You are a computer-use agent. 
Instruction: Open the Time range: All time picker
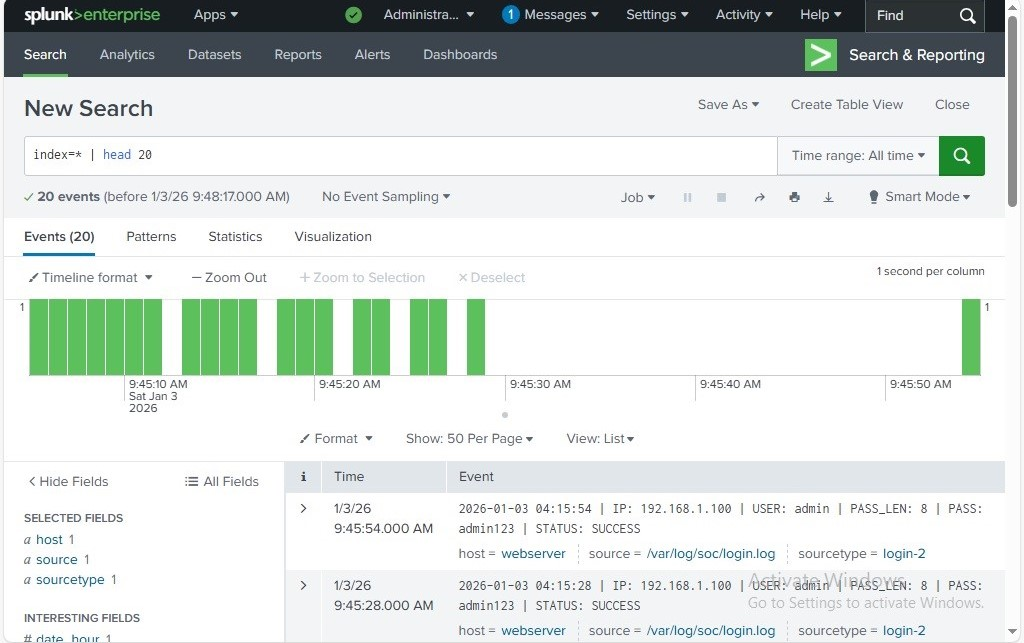point(858,155)
